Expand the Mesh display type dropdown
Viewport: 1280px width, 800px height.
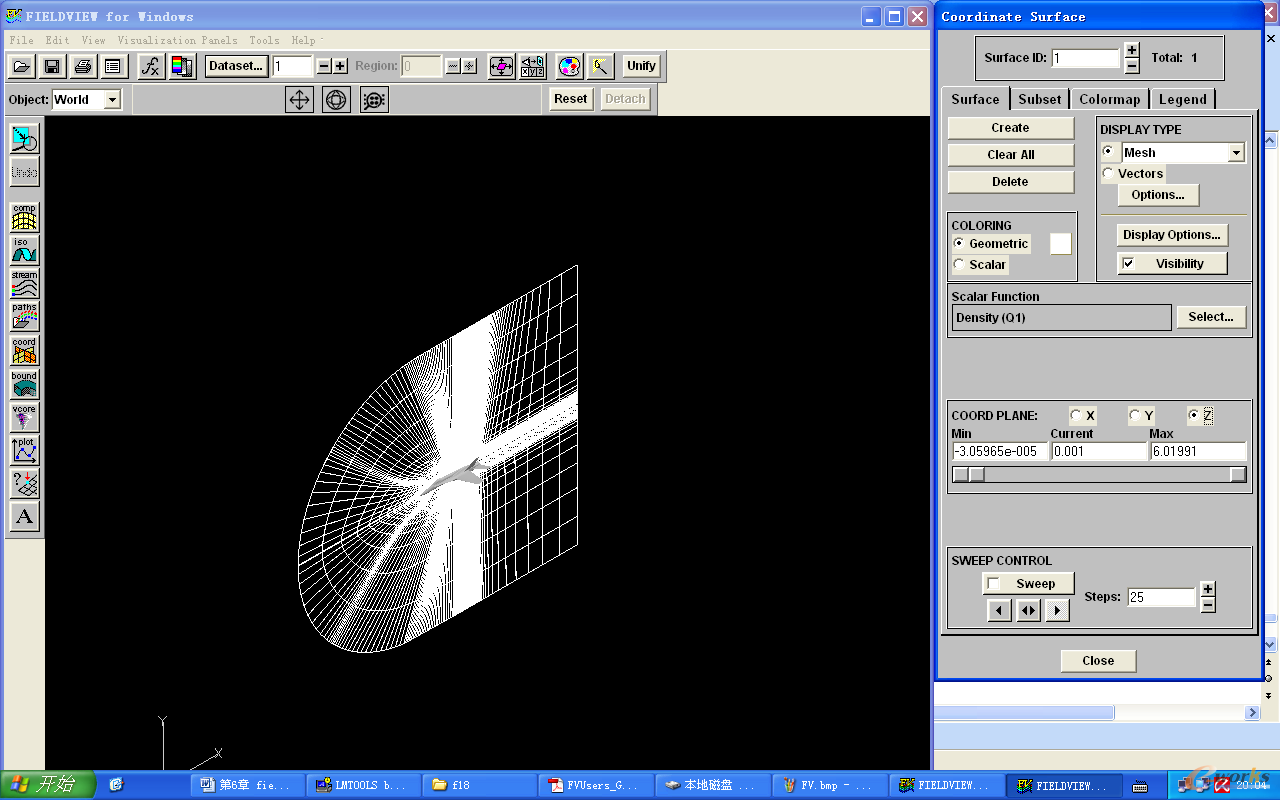[x=1236, y=153]
